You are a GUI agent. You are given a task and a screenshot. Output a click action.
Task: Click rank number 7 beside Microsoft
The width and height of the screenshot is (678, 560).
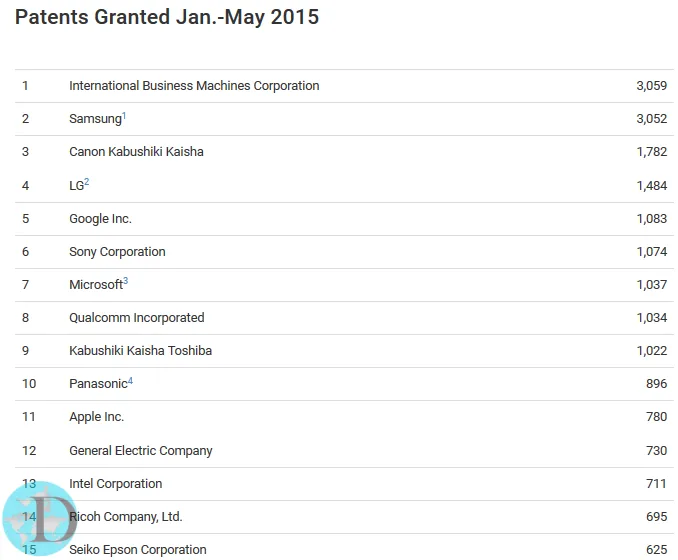point(26,285)
